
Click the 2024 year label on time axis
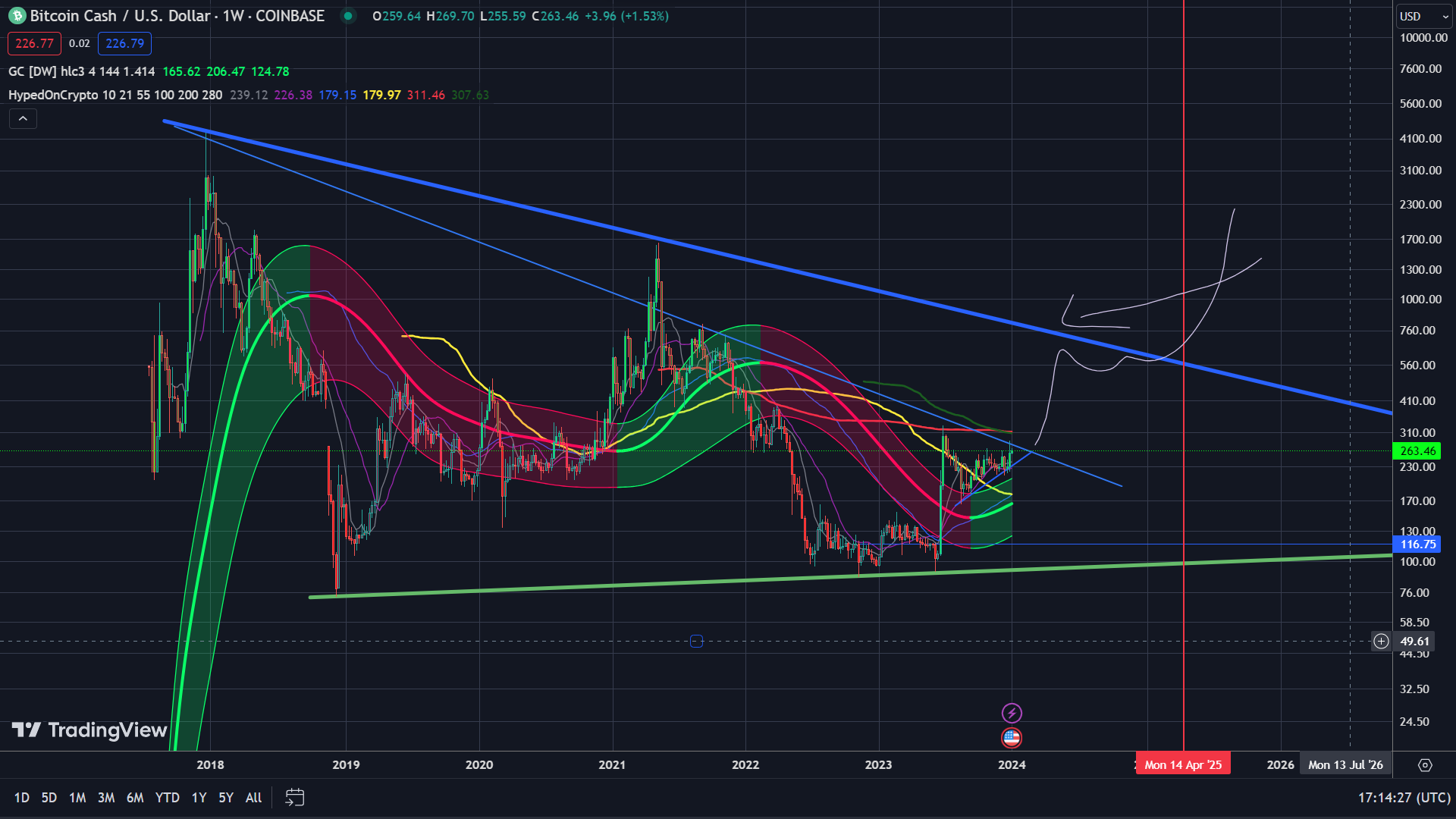click(x=1012, y=764)
